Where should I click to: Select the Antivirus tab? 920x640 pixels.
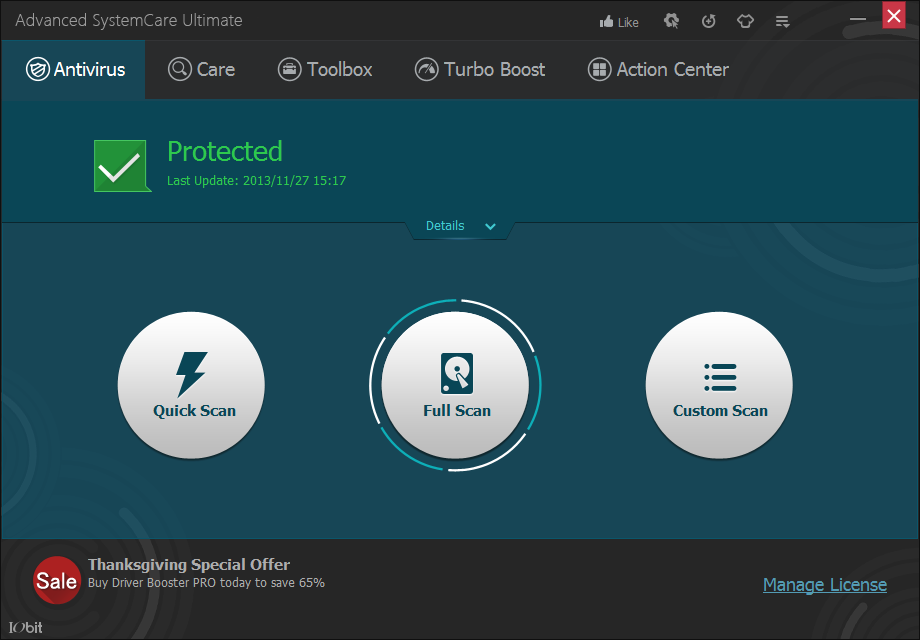[x=75, y=69]
